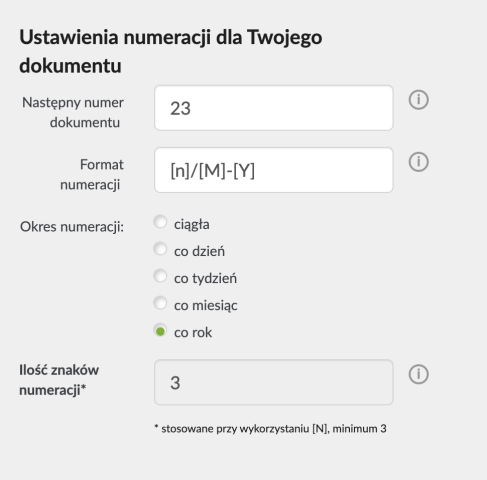Click info icon next to Ilość znaków numeracji
Screen dimensions: 487x480
click(x=418, y=374)
